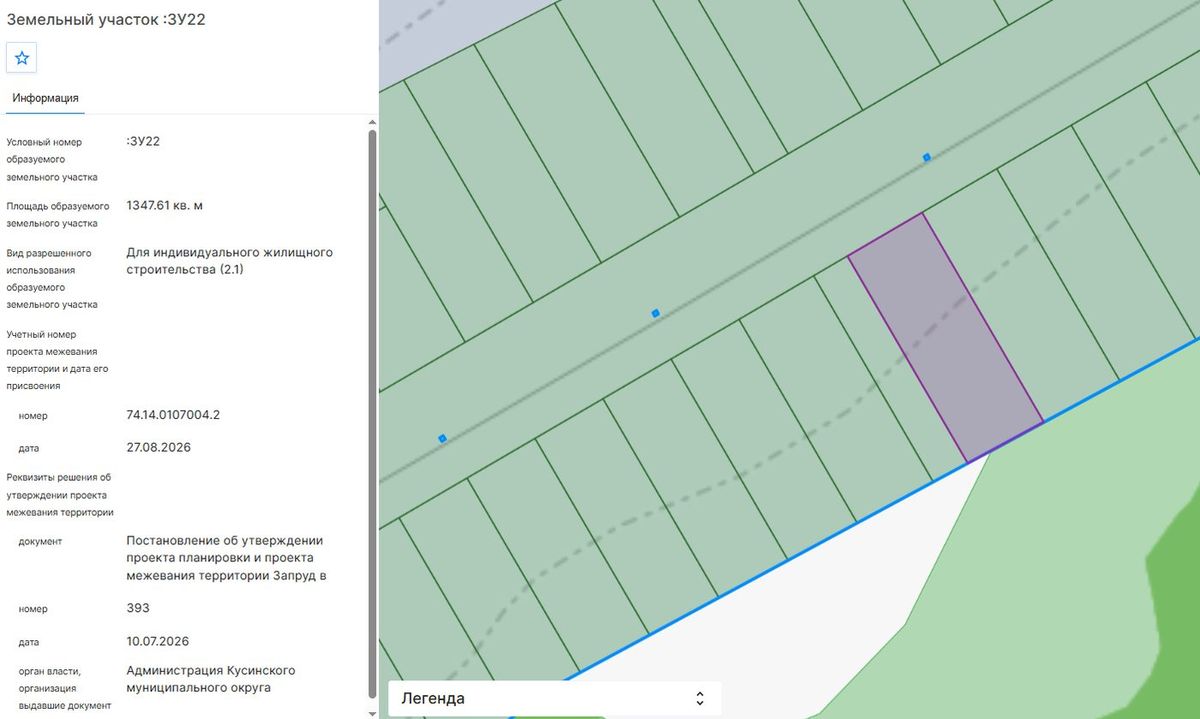This screenshot has width=1200, height=719.
Task: Click the lower-left blue square map marker
Action: (x=442, y=438)
